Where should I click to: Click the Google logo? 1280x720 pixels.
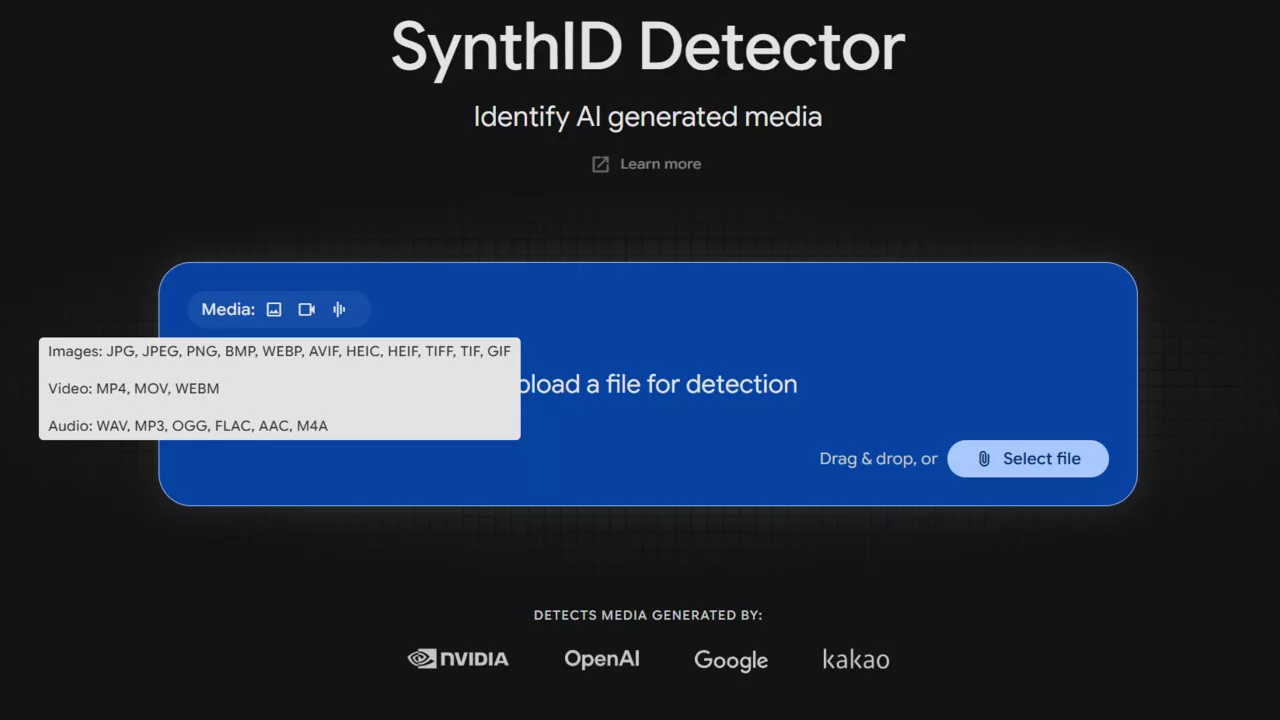tap(731, 660)
